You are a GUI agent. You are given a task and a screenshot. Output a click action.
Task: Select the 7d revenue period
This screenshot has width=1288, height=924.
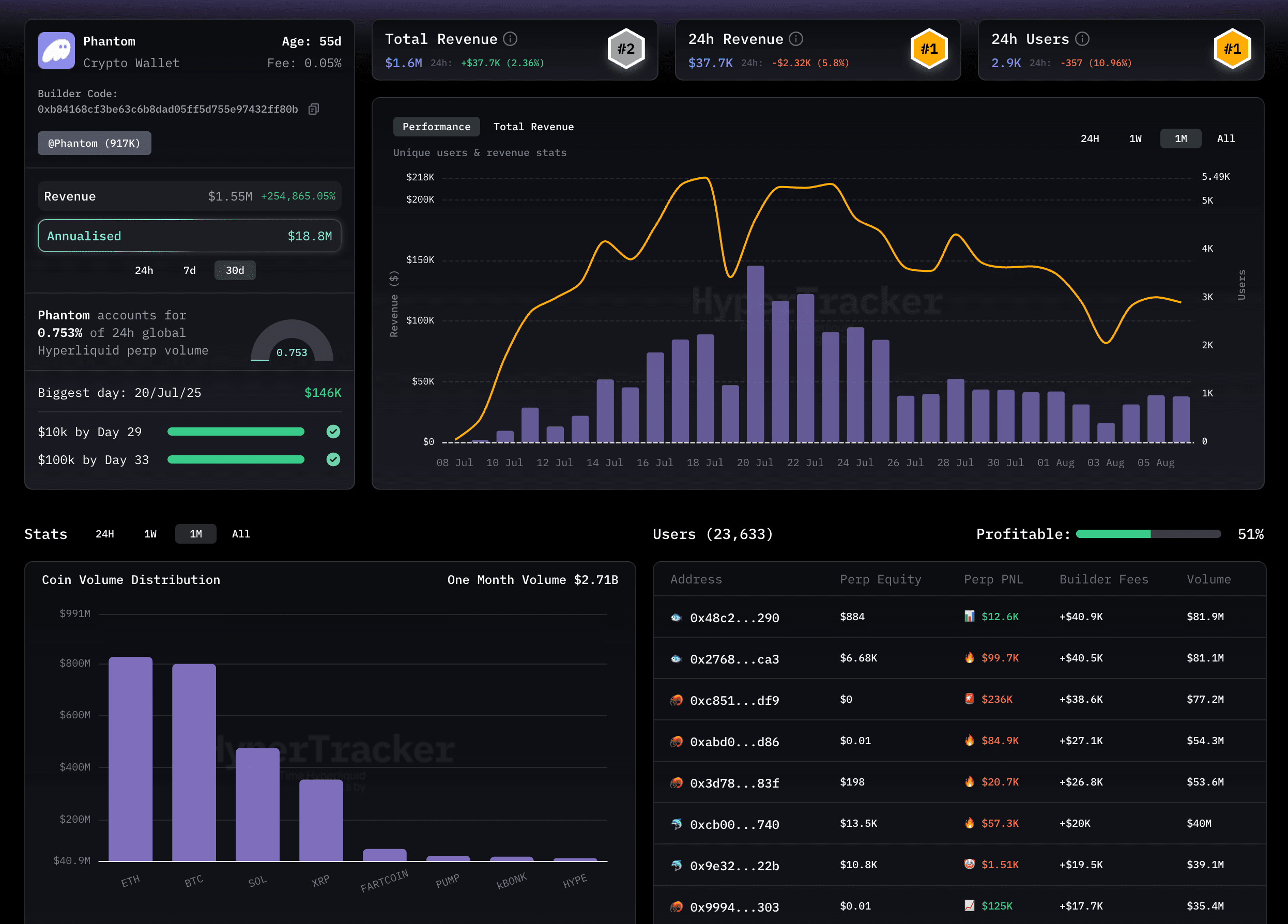189,270
